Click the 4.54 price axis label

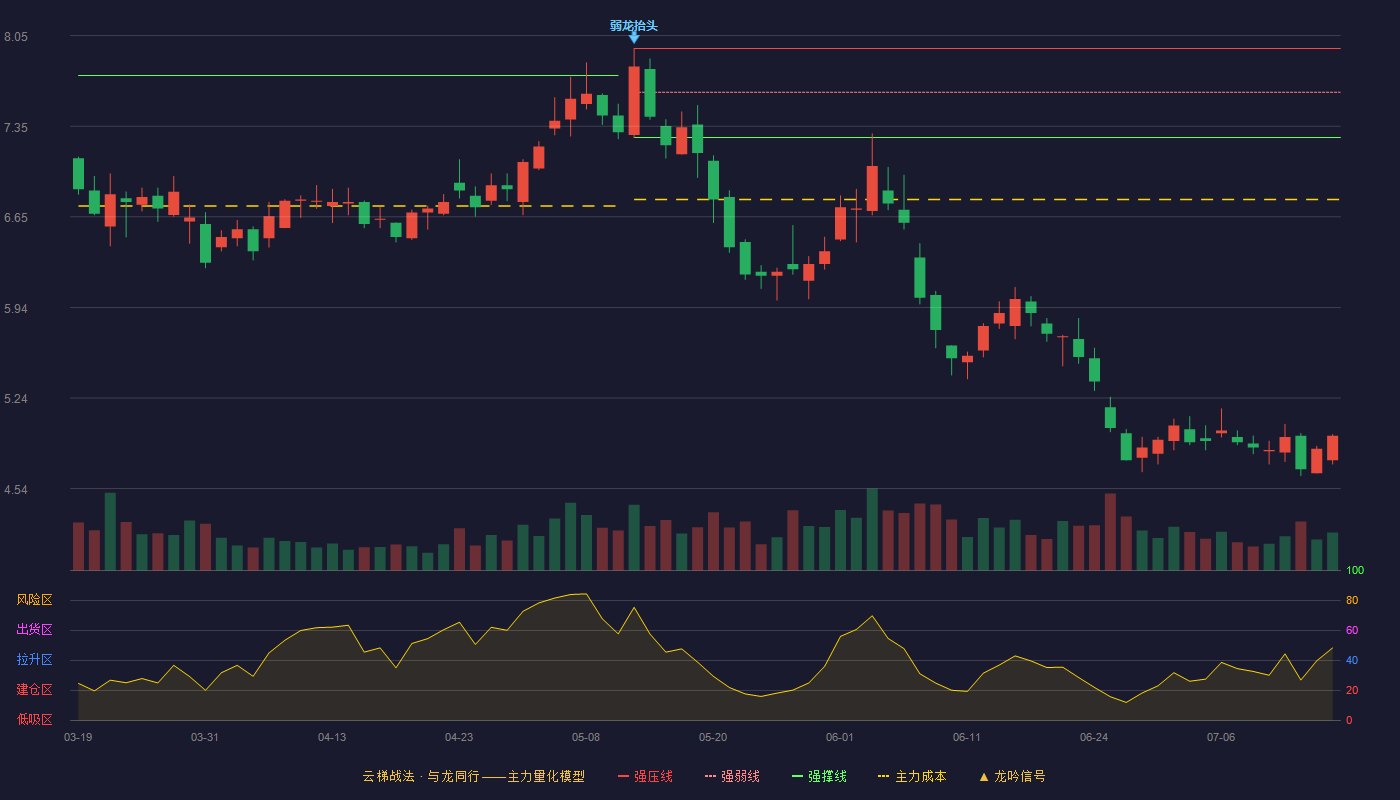[16, 490]
